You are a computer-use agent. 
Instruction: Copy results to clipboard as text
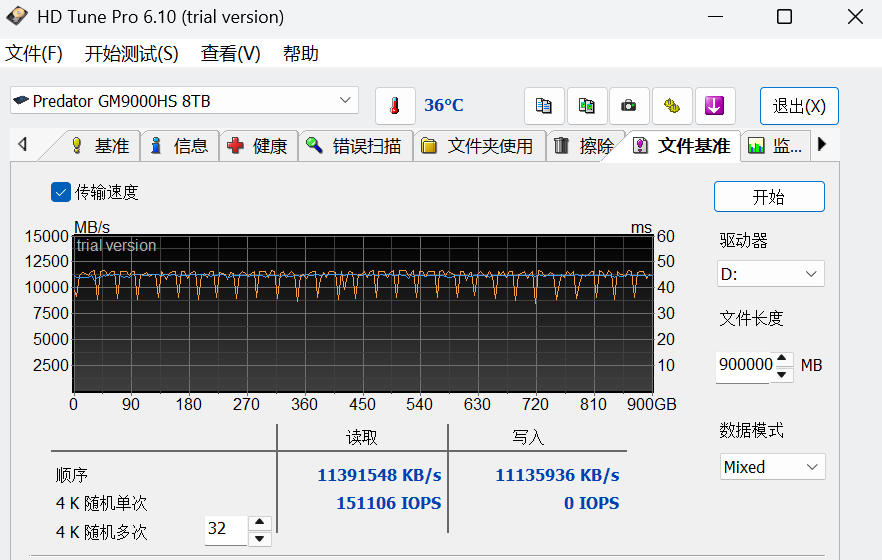click(544, 106)
